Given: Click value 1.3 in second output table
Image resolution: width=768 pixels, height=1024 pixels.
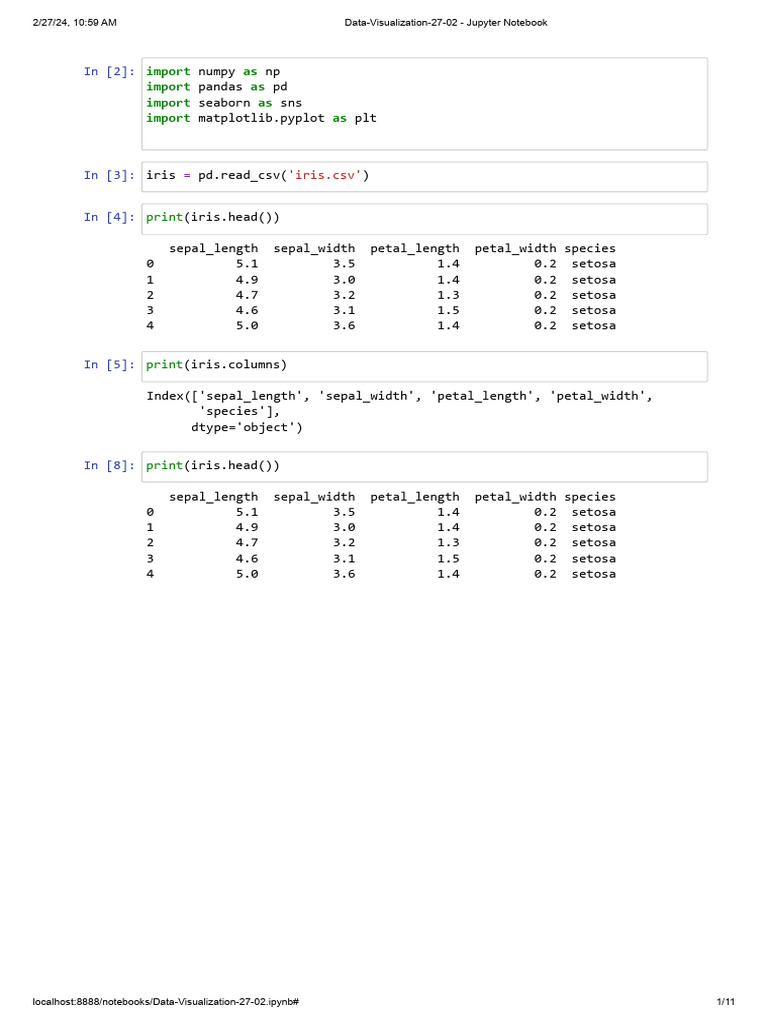Looking at the screenshot, I should (x=448, y=543).
